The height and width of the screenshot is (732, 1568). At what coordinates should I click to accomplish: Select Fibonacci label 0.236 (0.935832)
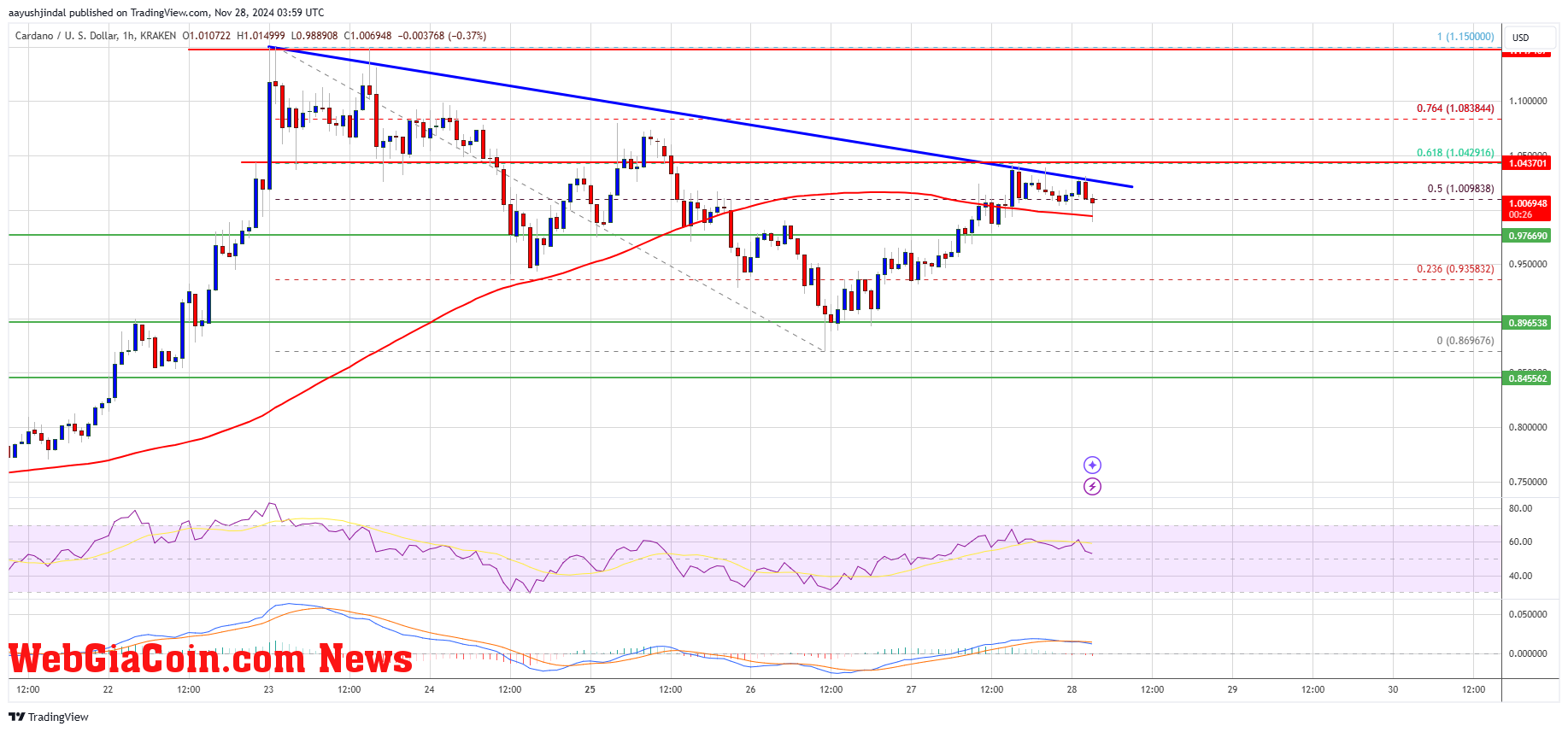point(1455,269)
